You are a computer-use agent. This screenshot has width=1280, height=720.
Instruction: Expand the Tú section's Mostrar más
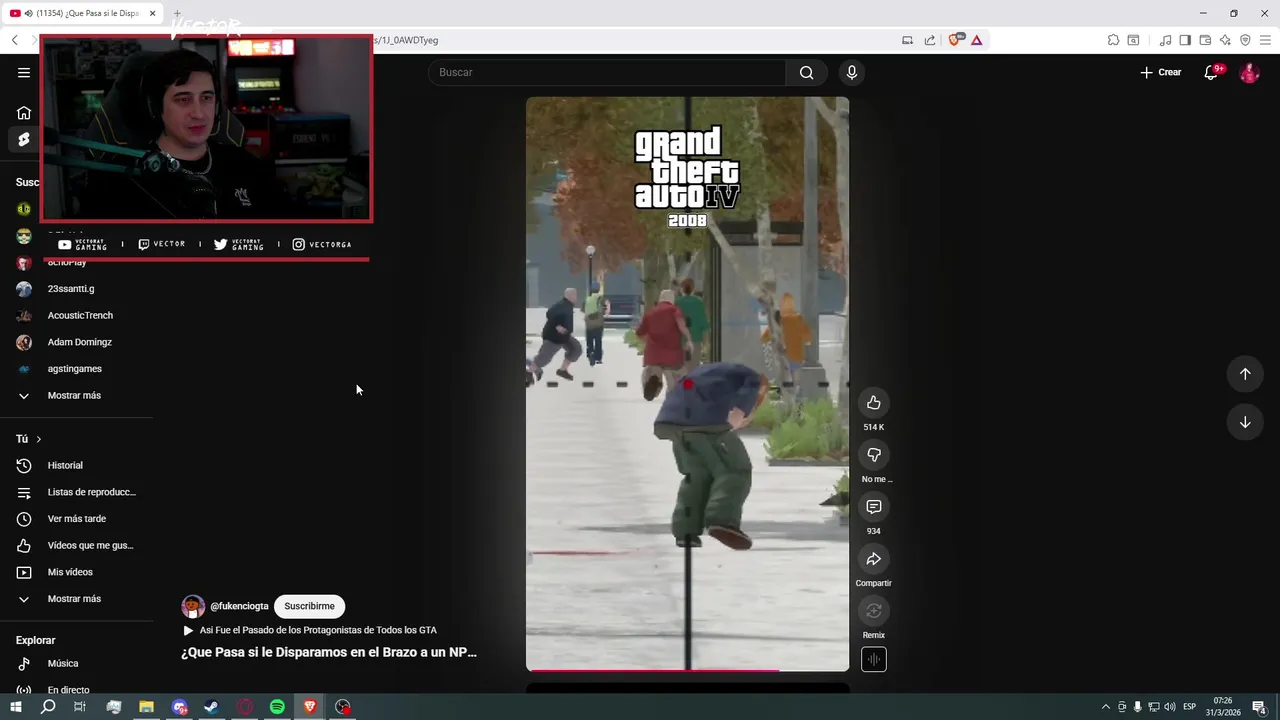click(76, 599)
